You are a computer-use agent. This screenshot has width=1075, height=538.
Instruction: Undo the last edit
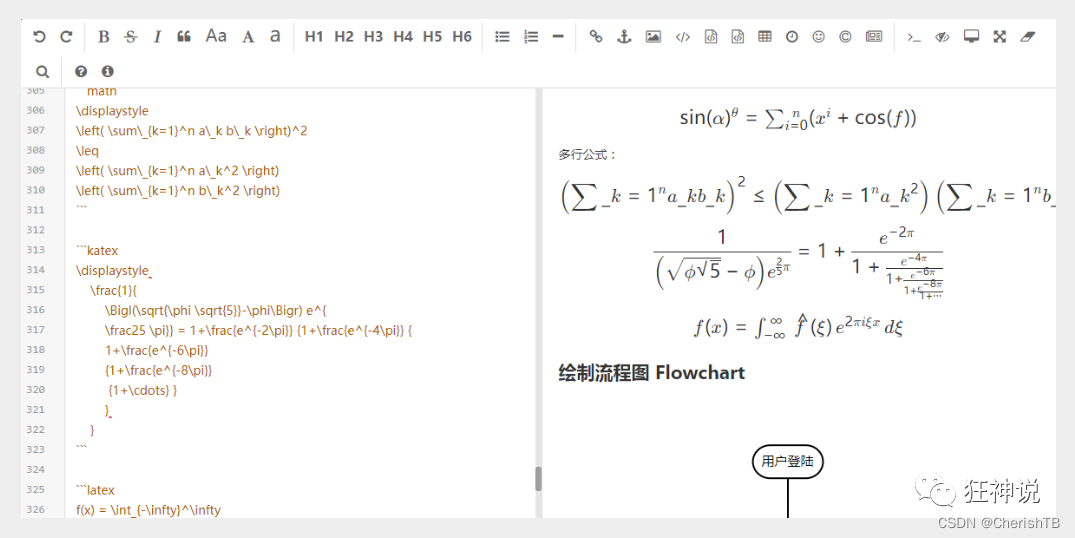click(39, 37)
